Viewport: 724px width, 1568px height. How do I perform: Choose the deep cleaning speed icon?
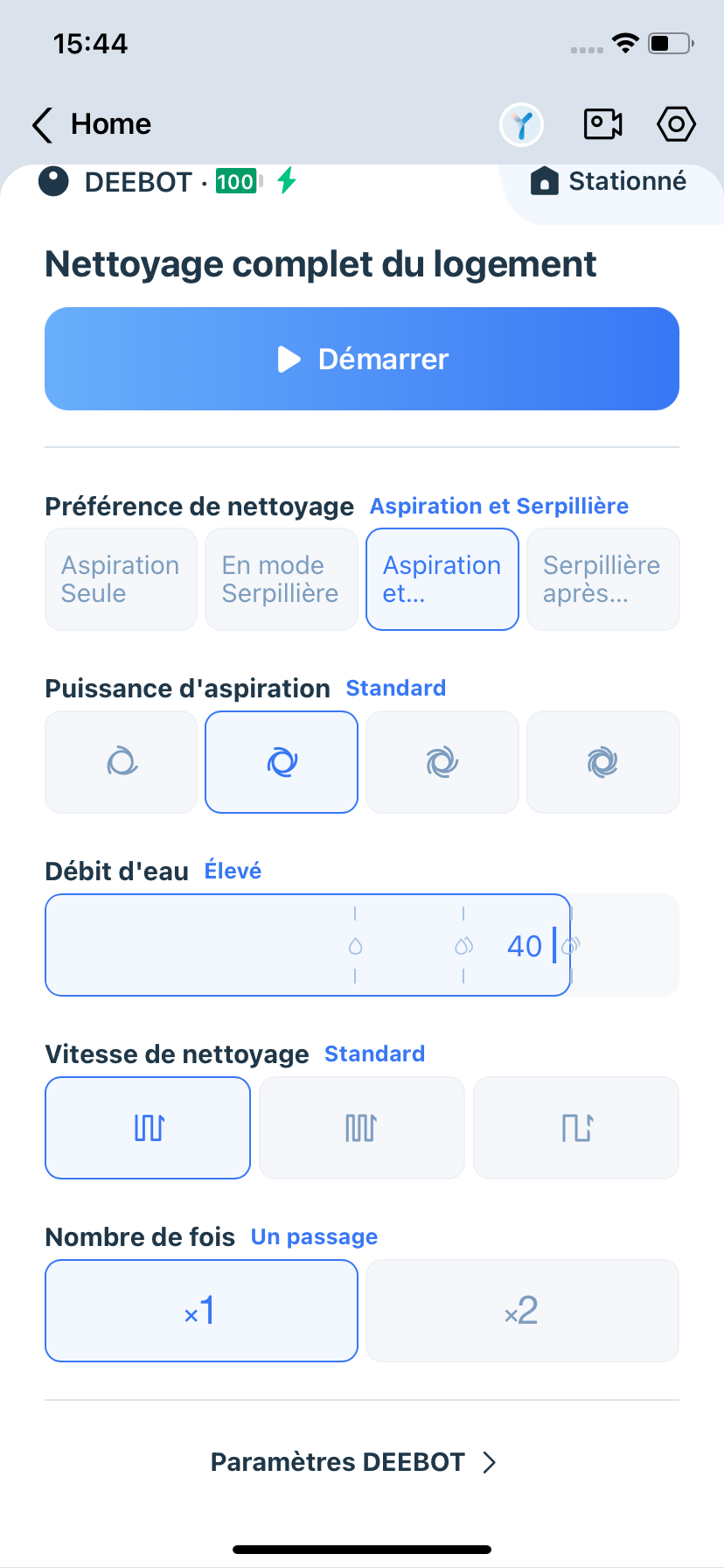[361, 1128]
